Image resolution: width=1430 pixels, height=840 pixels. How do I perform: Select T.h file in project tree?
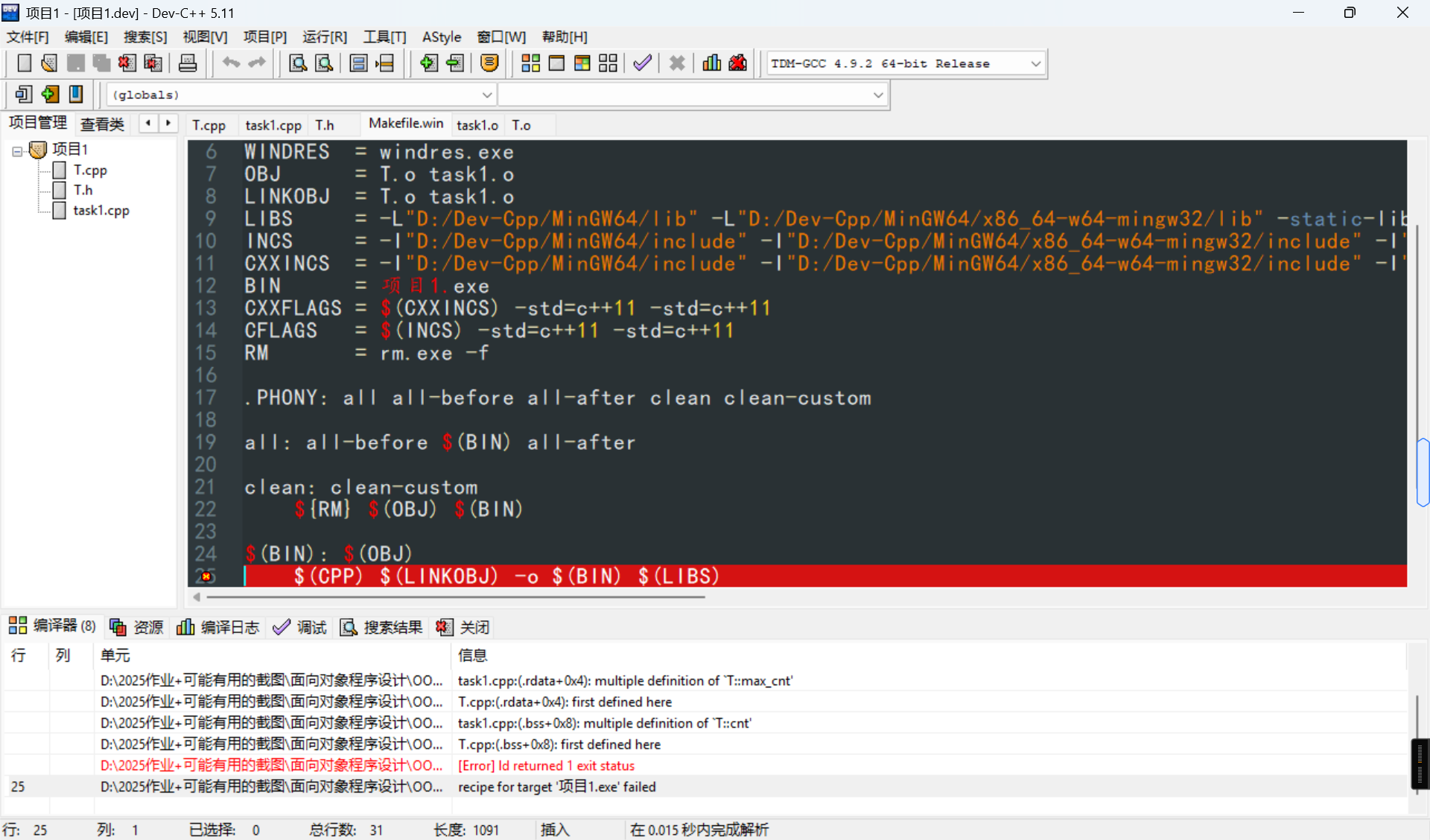tap(83, 191)
